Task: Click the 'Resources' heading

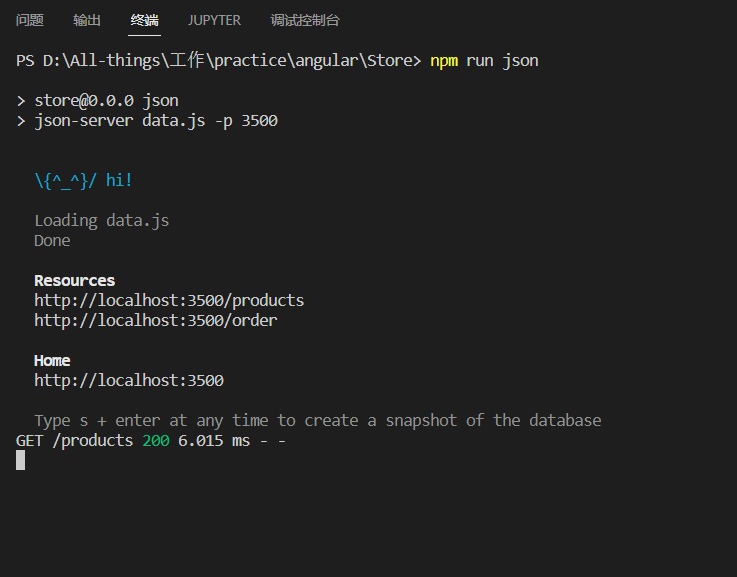Action: [74, 281]
